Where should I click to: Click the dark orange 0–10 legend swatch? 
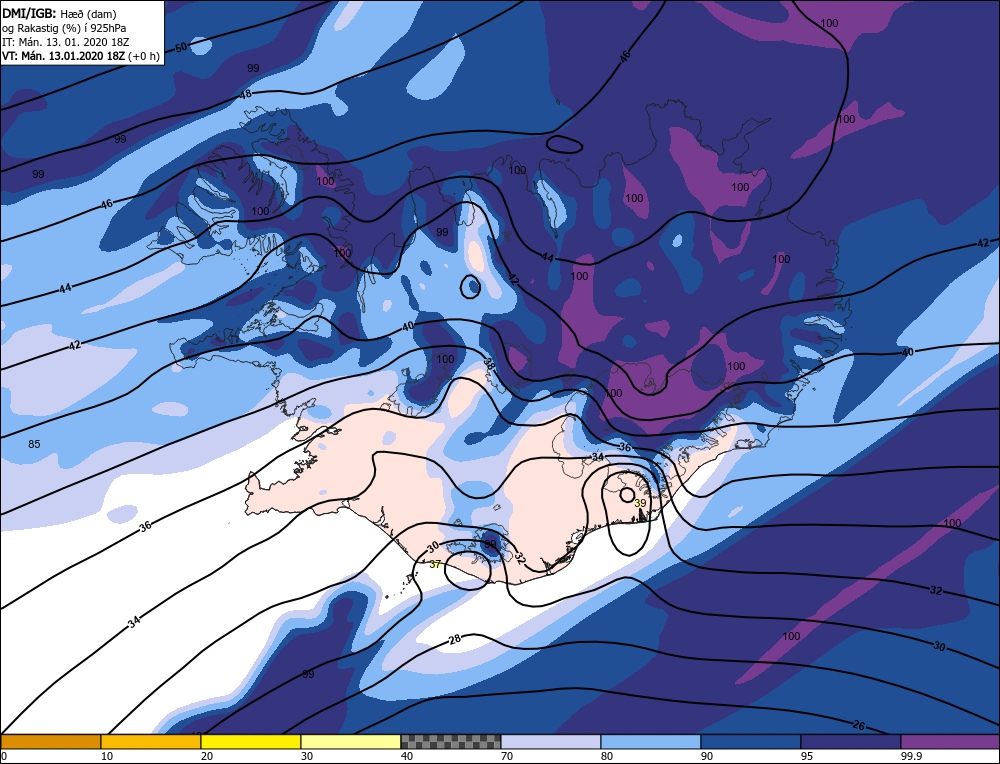51,741
